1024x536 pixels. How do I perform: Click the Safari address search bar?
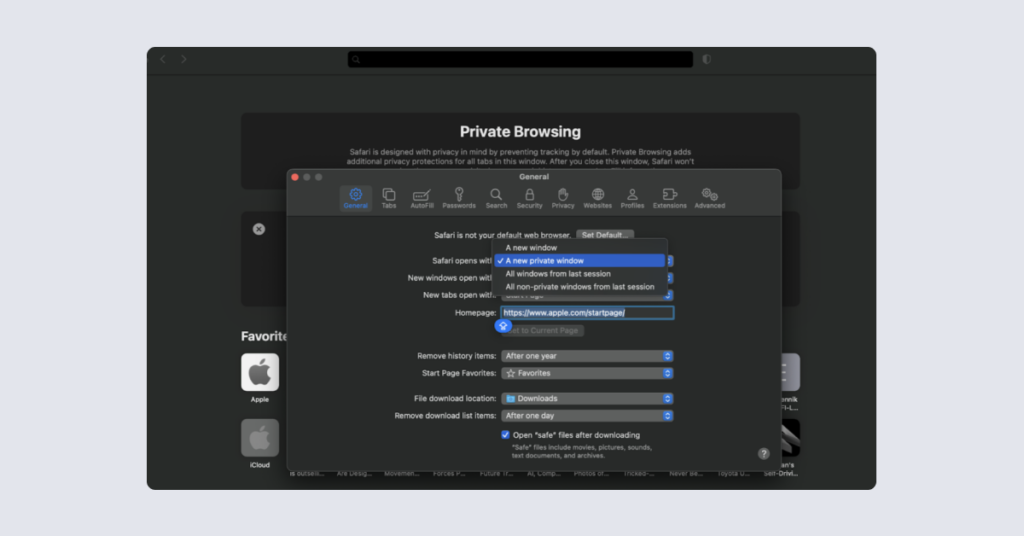(x=520, y=59)
